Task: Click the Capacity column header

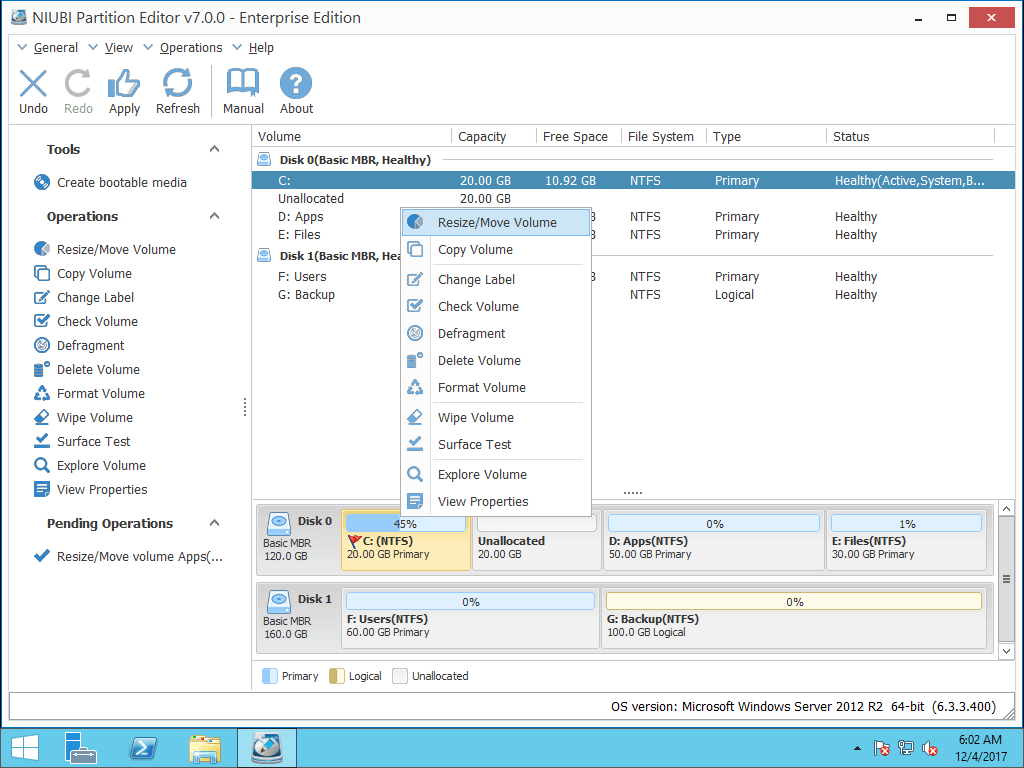Action: click(x=493, y=136)
